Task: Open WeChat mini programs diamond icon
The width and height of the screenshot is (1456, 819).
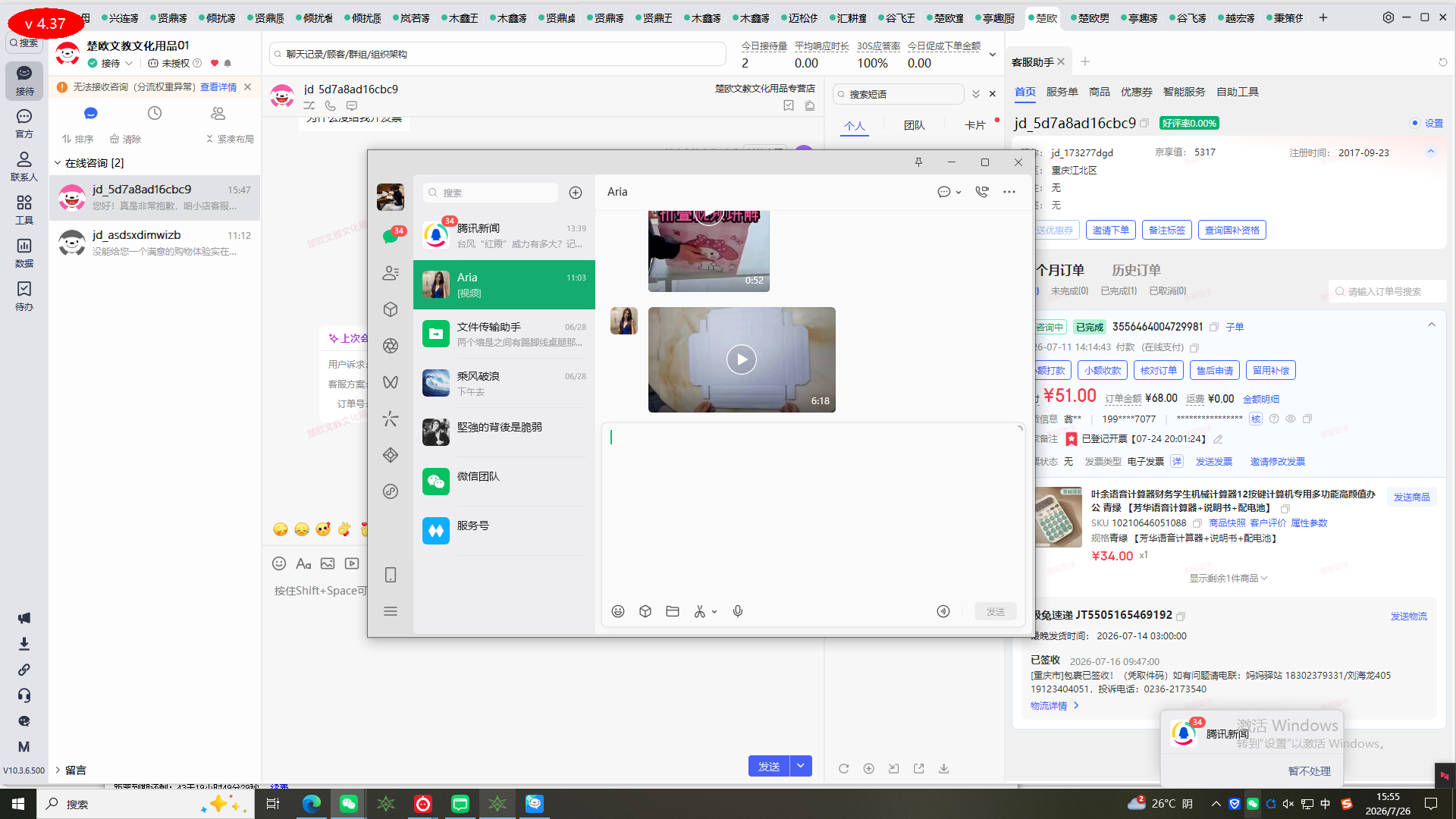Action: tap(391, 455)
